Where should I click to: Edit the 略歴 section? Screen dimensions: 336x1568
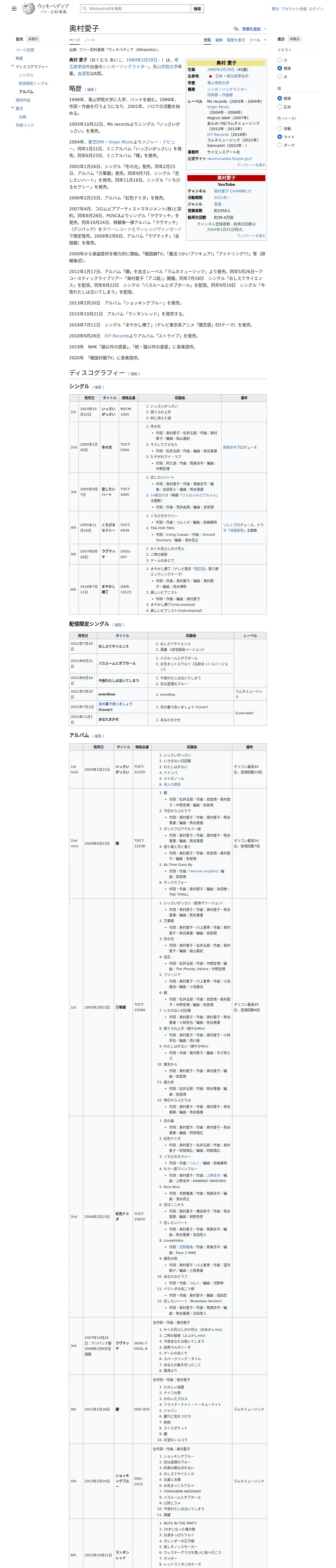[91, 89]
